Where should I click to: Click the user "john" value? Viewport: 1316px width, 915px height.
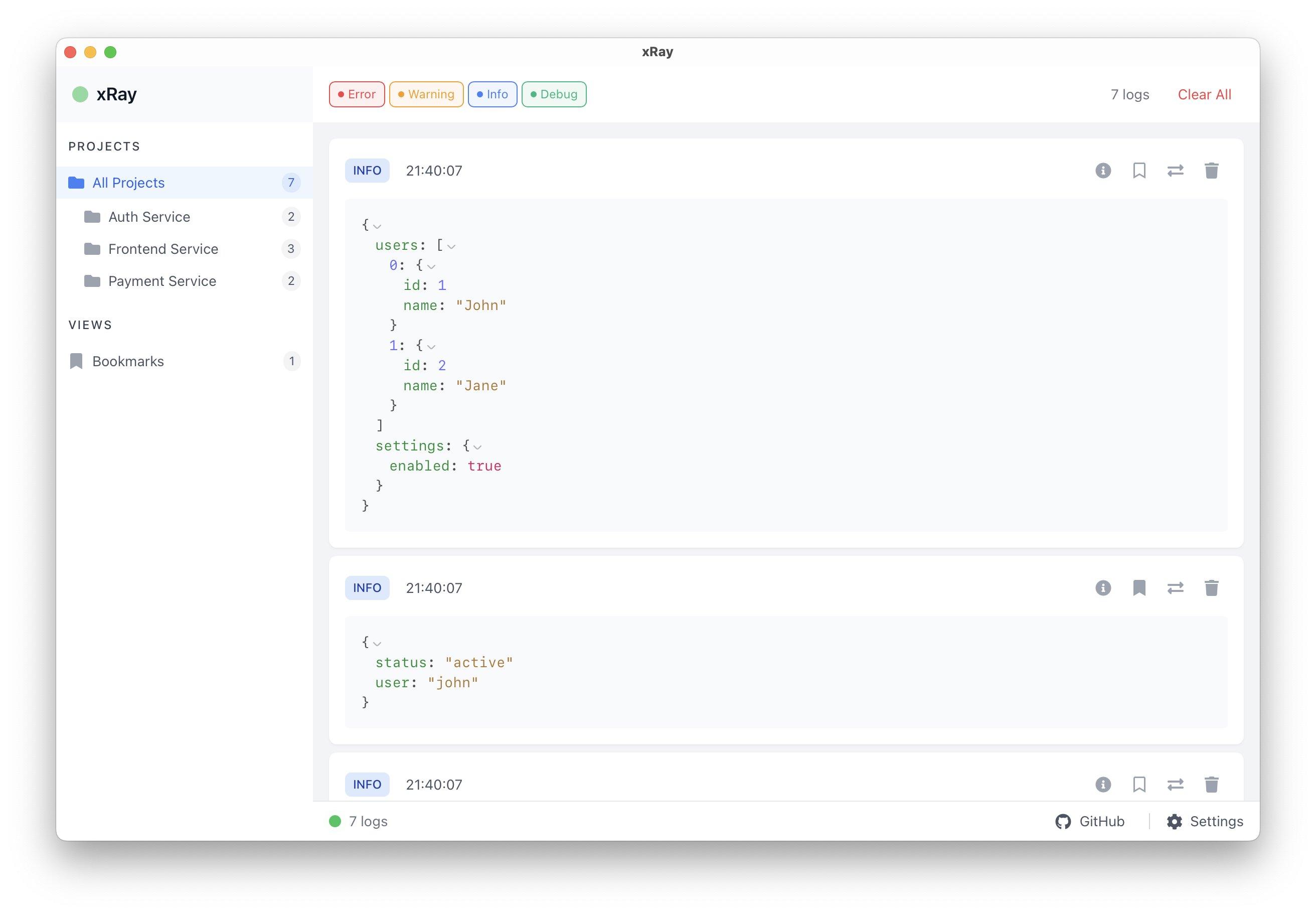coord(453,683)
